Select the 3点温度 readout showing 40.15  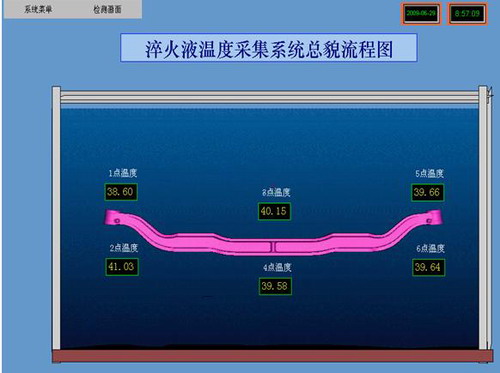[274, 211]
